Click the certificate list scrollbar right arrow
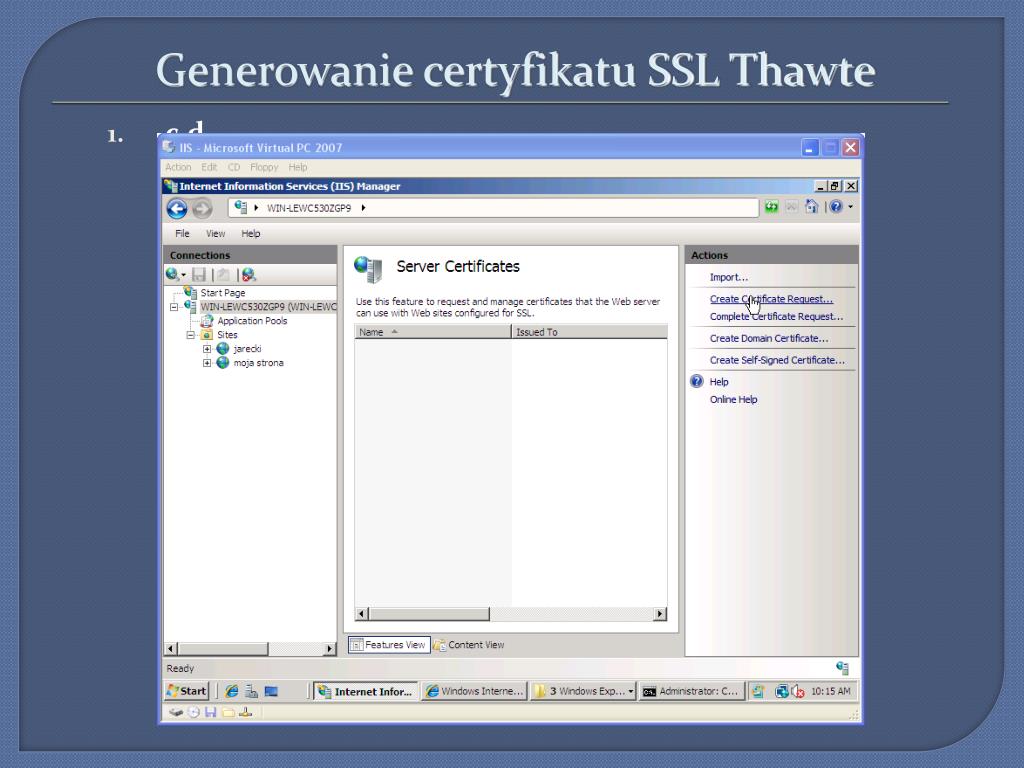Screen dimensions: 1024x768 pyautogui.click(x=660, y=614)
